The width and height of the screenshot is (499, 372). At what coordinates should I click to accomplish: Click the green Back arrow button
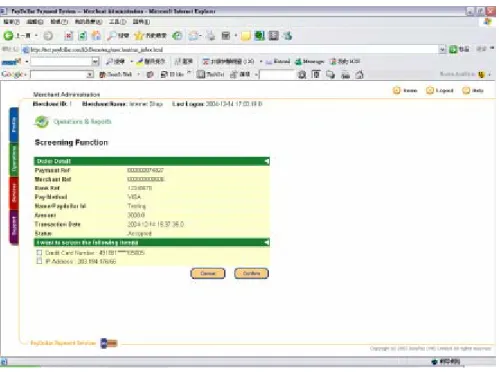tap(8, 35)
